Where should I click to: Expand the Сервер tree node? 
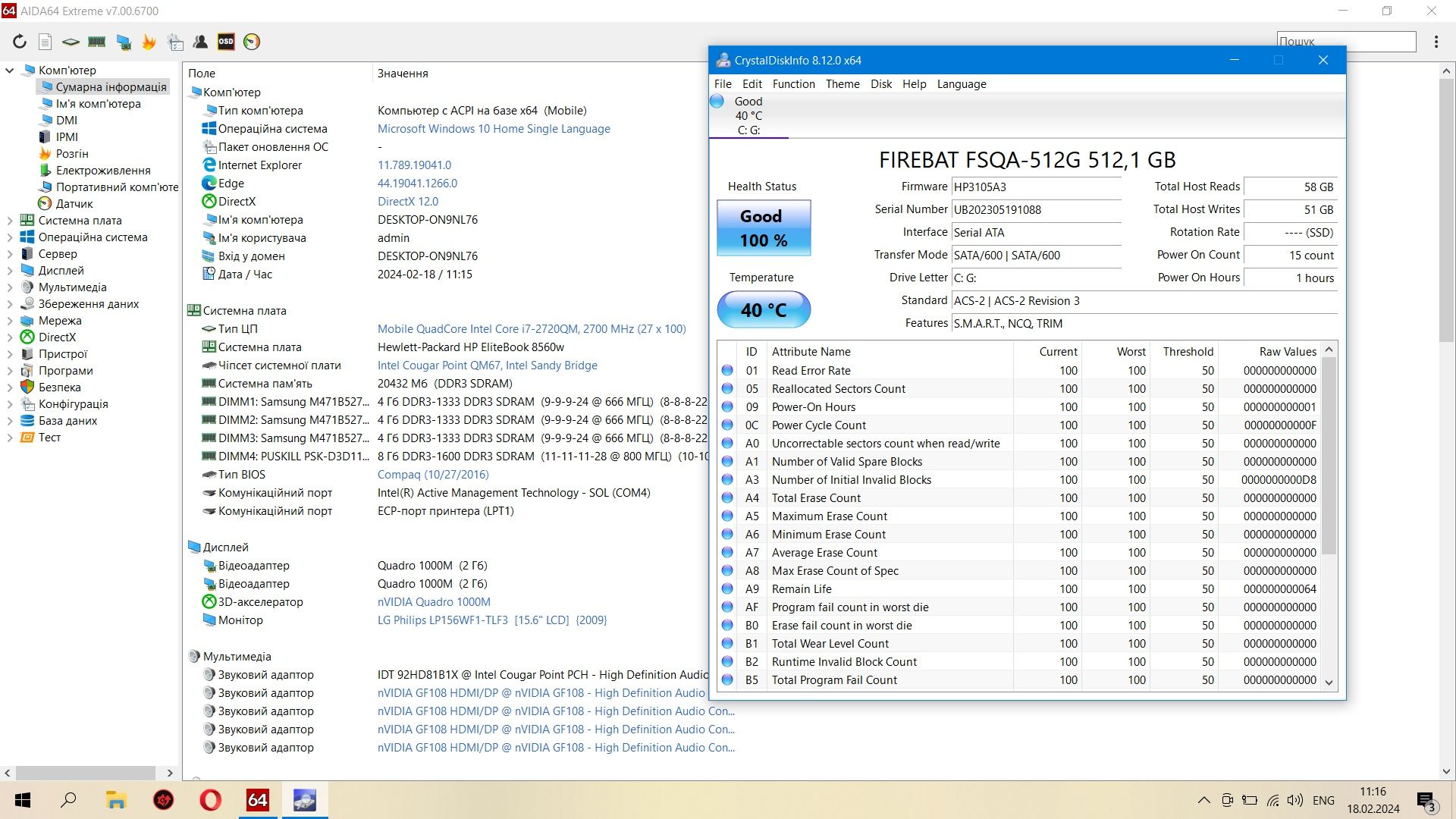10,253
